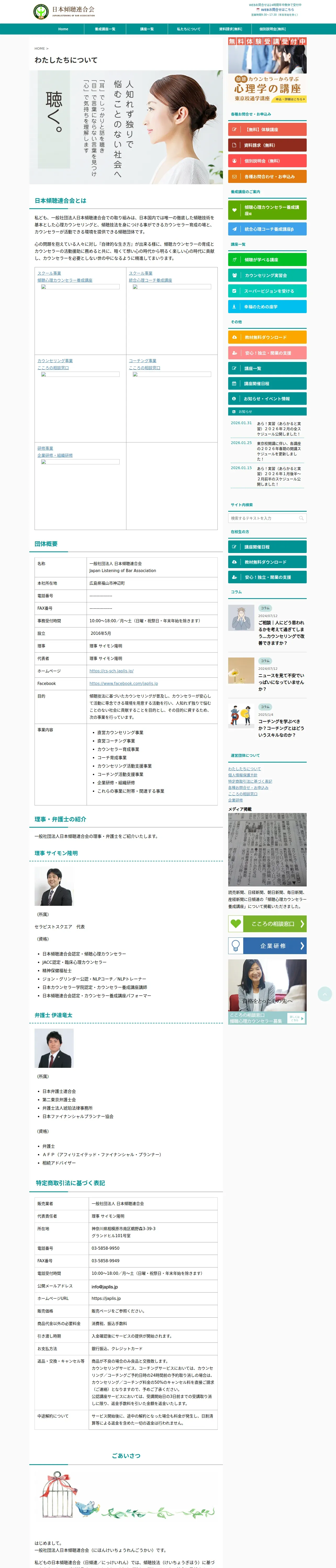Click the pencil icon on 【無料】体験講座
Viewport: 336px width, 1568px height.
234,130
